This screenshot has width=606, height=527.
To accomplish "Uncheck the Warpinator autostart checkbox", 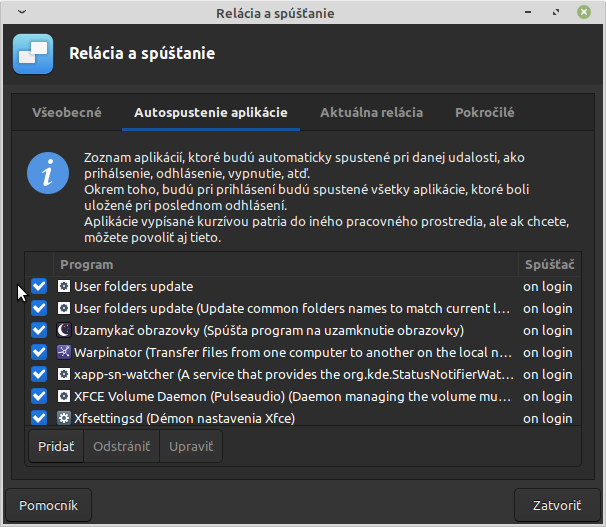I will [39, 352].
